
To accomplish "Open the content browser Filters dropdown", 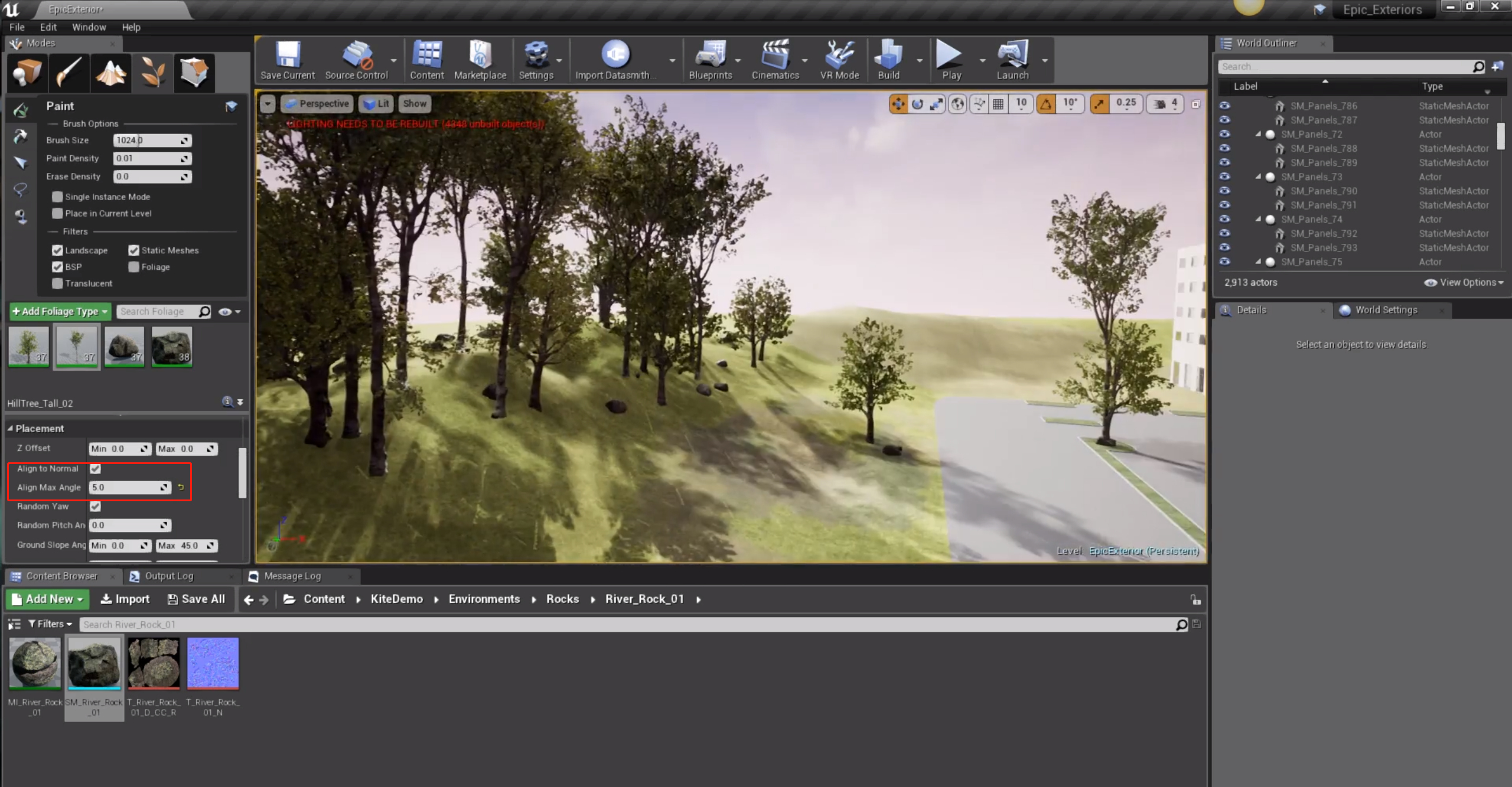I will [x=50, y=624].
